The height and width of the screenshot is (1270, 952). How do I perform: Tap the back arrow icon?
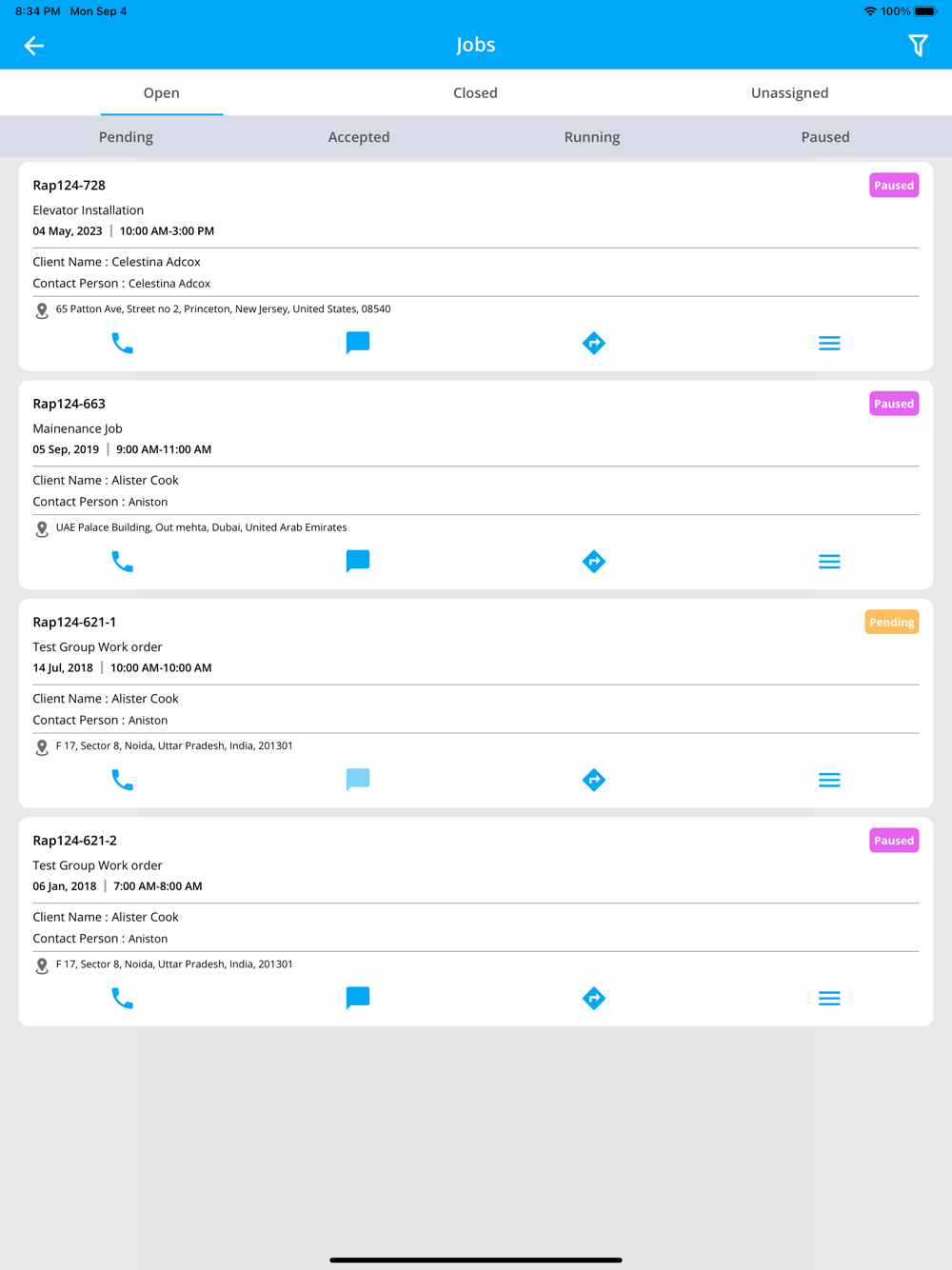click(x=34, y=46)
